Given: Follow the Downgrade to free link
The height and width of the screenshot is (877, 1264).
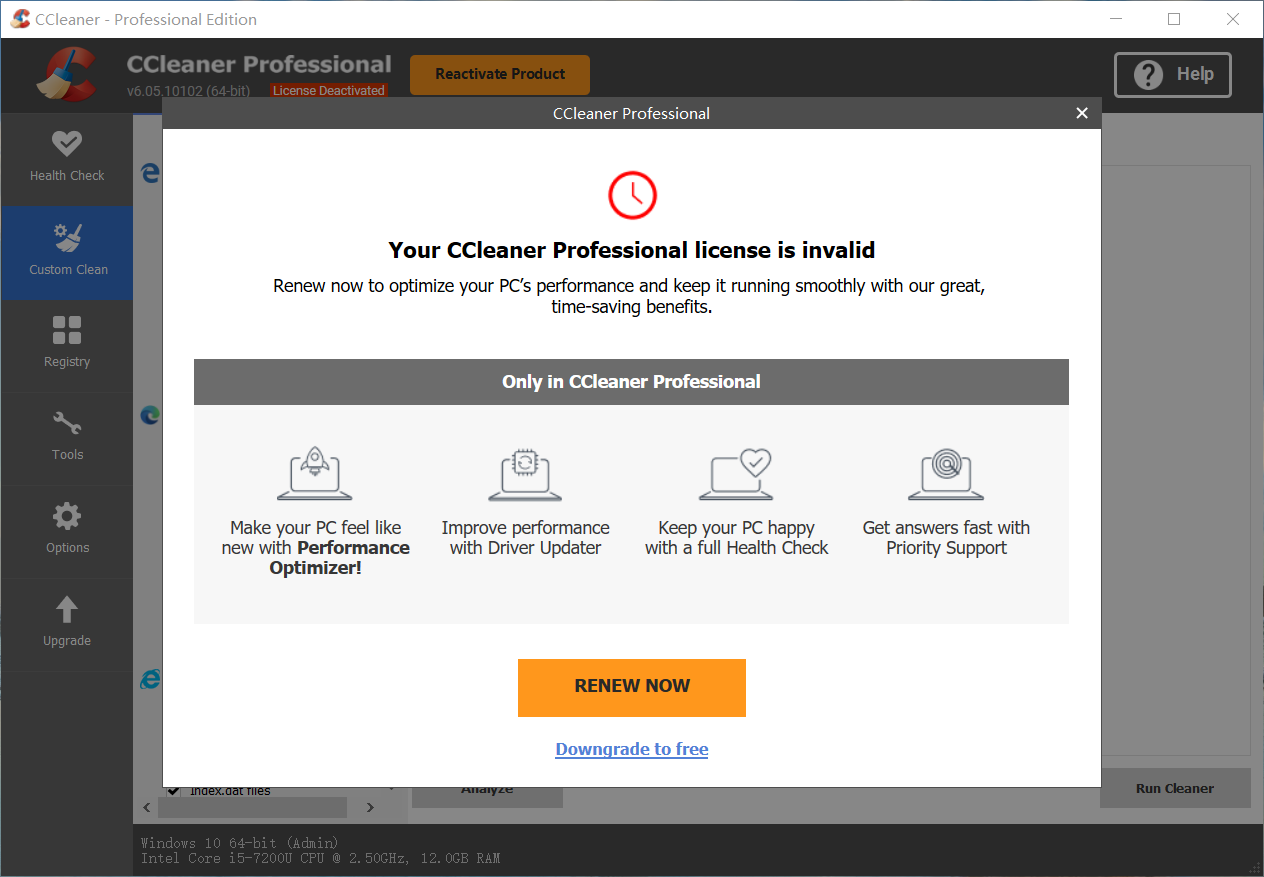Looking at the screenshot, I should (x=632, y=749).
